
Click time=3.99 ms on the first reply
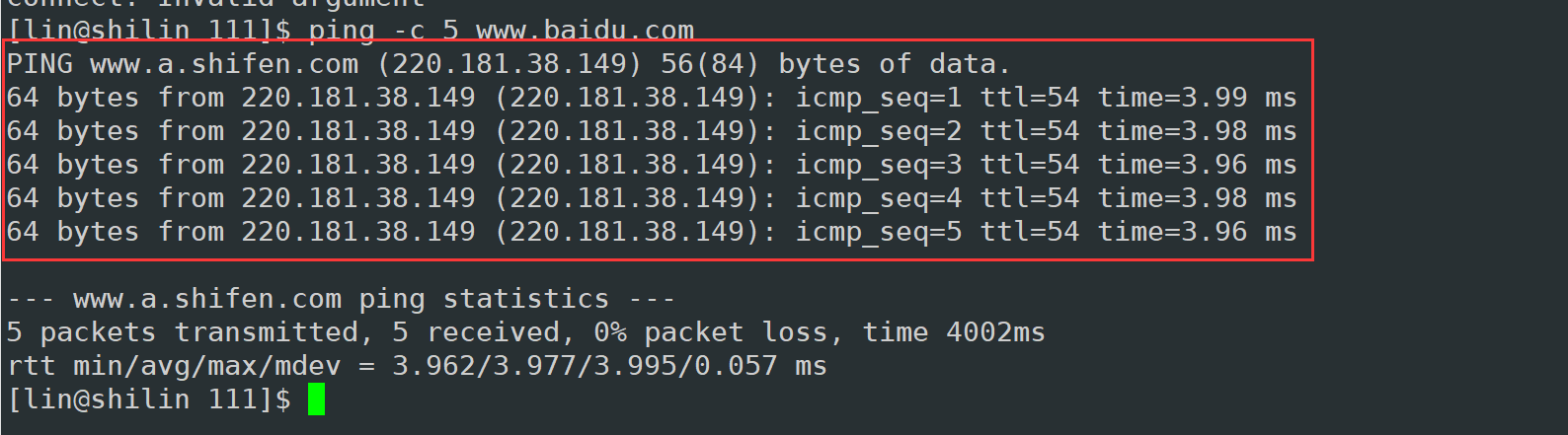pos(1197,99)
